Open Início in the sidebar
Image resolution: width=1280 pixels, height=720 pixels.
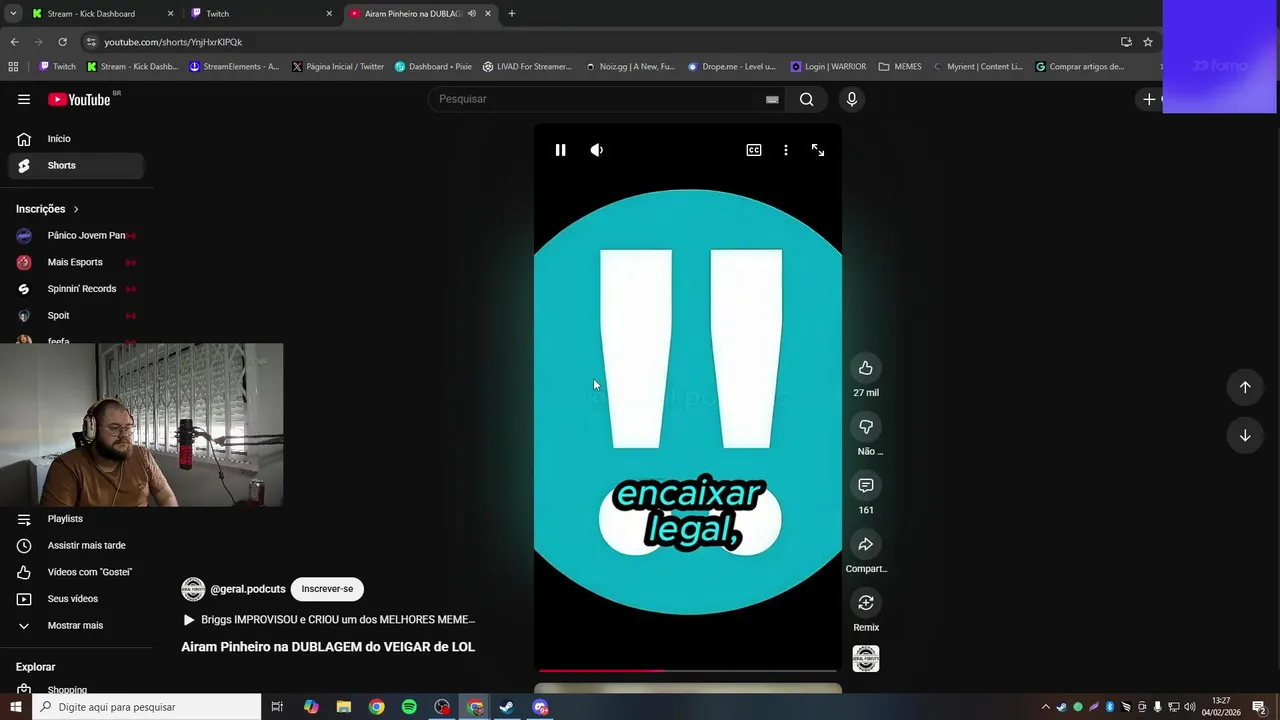76,139
